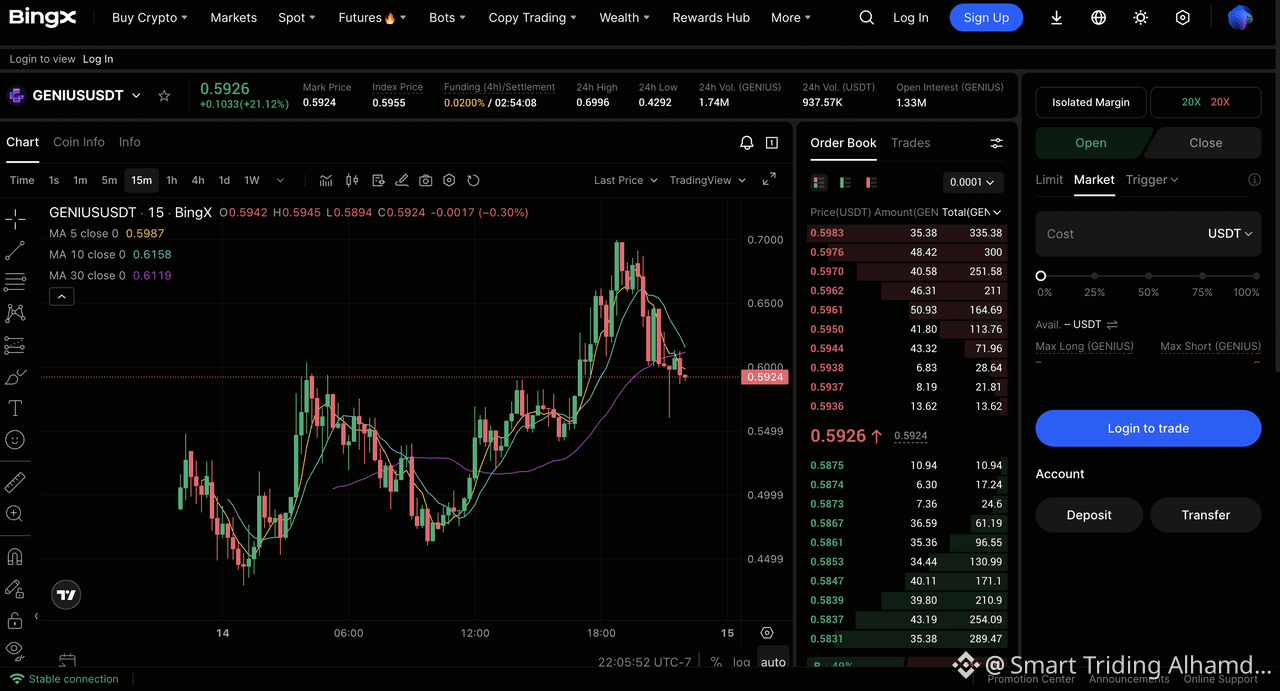Image resolution: width=1280 pixels, height=691 pixels.
Task: Open more timeframes dropdown arrow
Action: tap(280, 180)
